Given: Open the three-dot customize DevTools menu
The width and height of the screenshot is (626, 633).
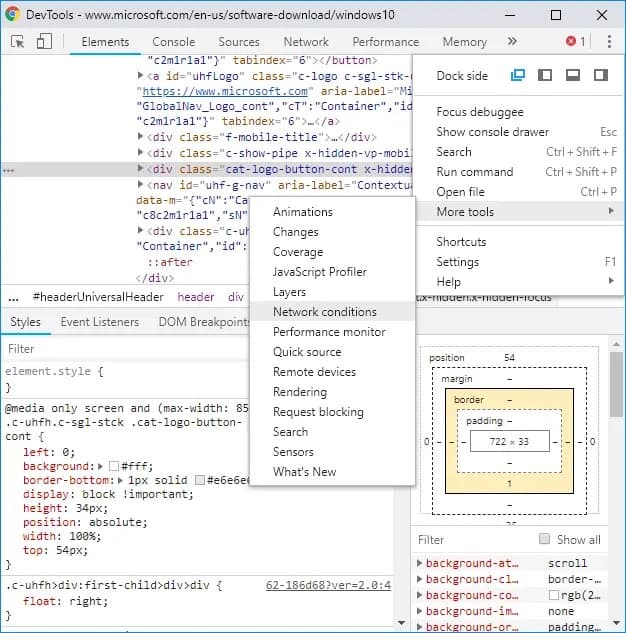Looking at the screenshot, I should pos(609,41).
